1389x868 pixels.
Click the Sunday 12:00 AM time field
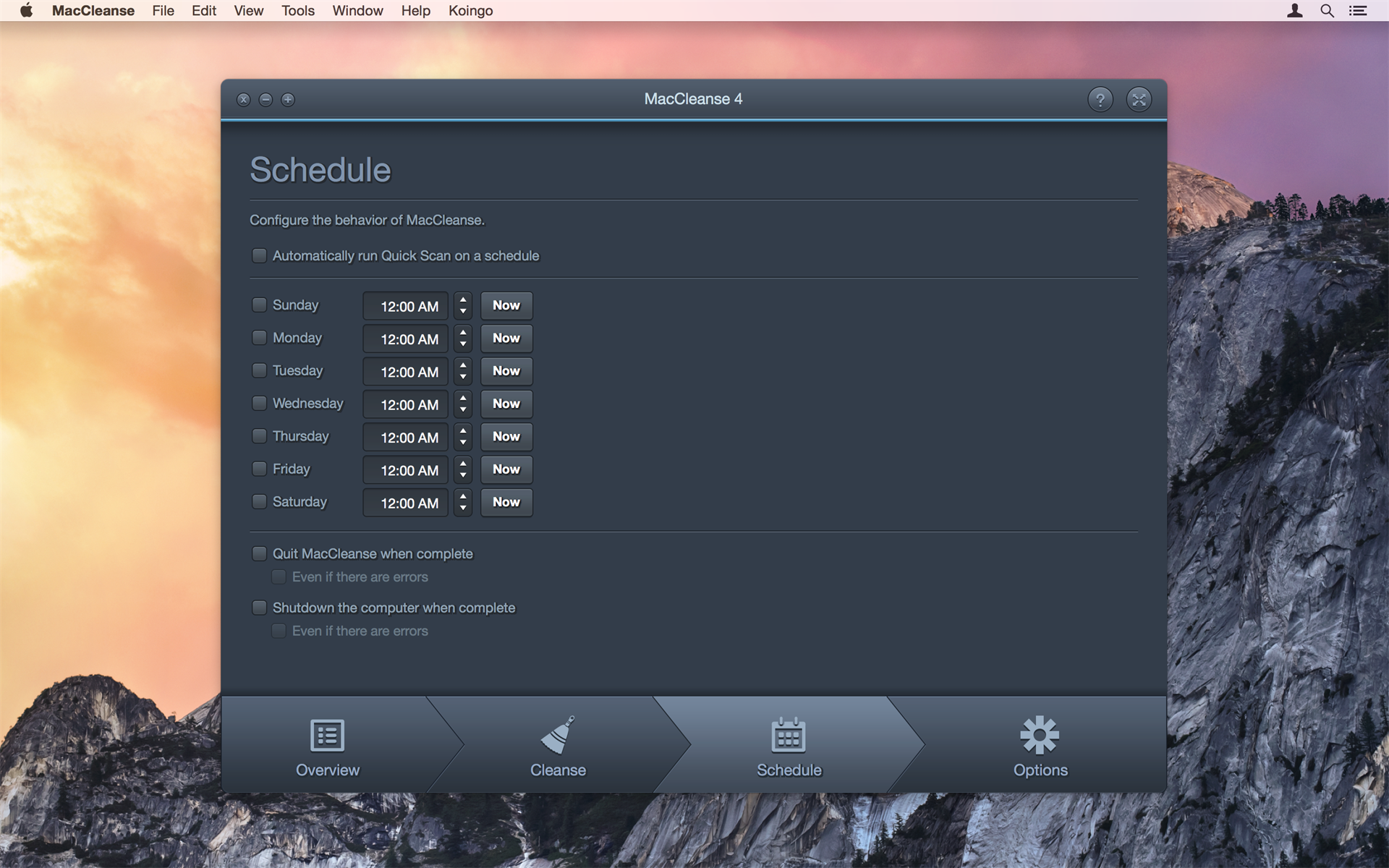pos(406,306)
